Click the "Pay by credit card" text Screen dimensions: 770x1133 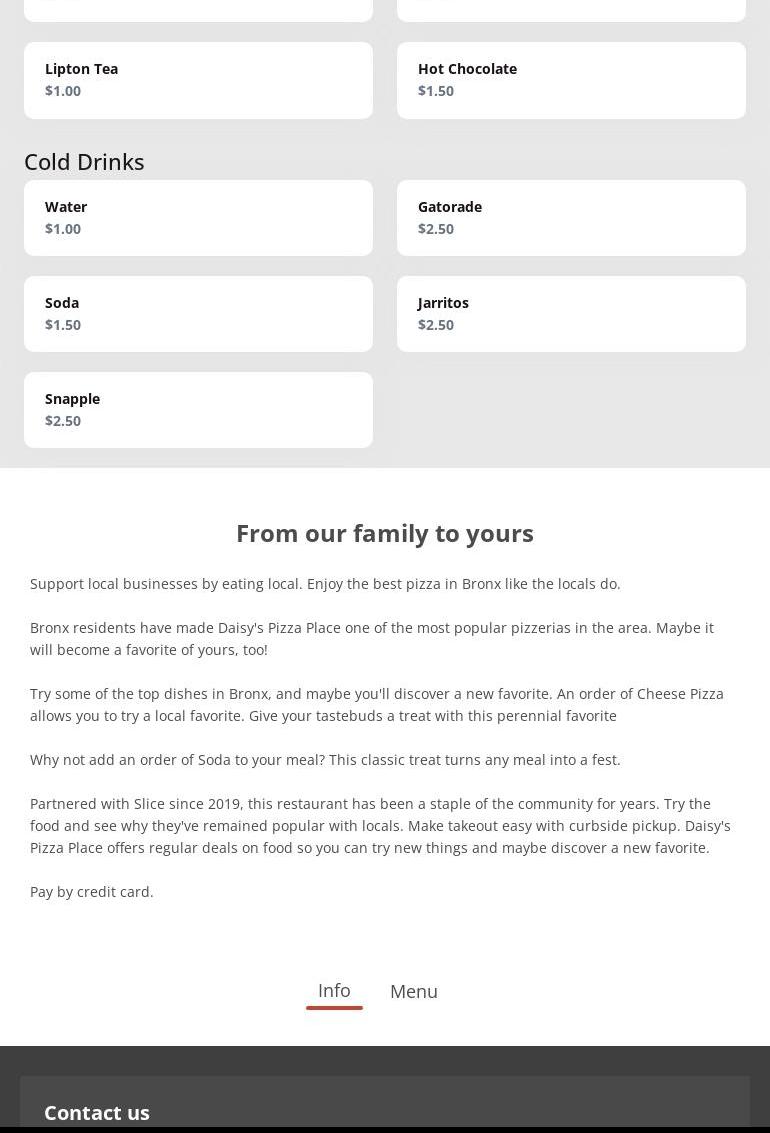[92, 892]
